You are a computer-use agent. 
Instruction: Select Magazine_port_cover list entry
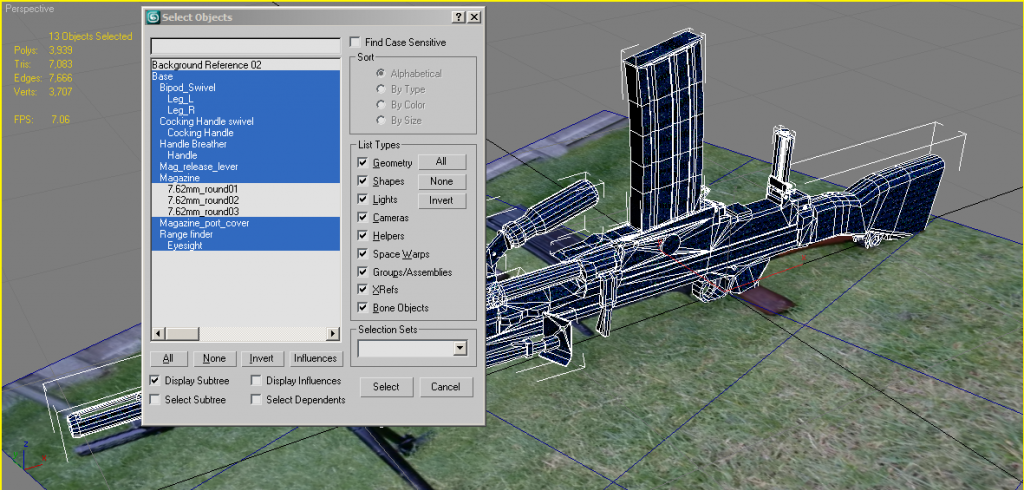tap(204, 223)
